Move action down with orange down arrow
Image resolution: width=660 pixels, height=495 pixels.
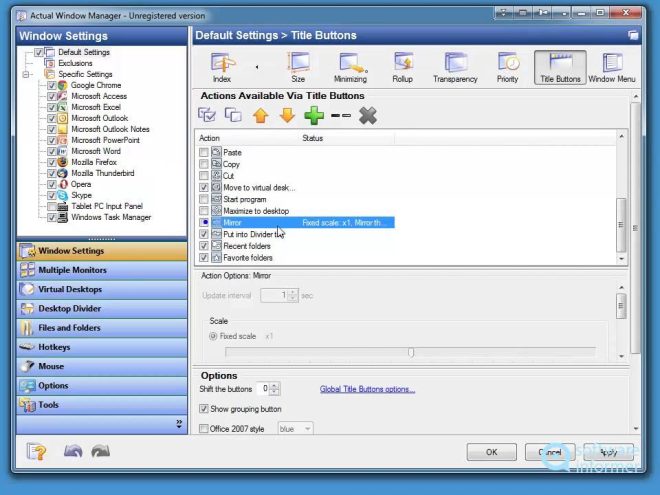(x=287, y=115)
